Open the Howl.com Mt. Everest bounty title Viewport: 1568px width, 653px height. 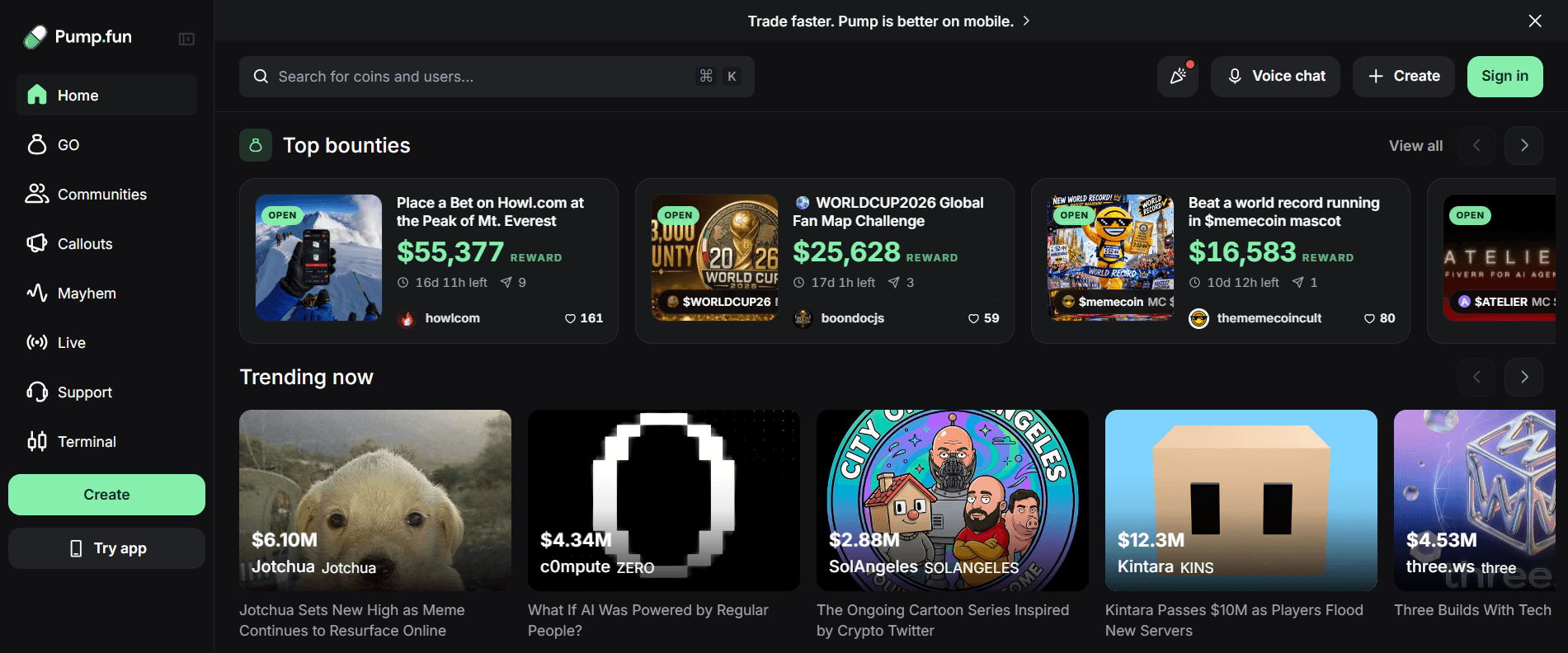click(490, 212)
